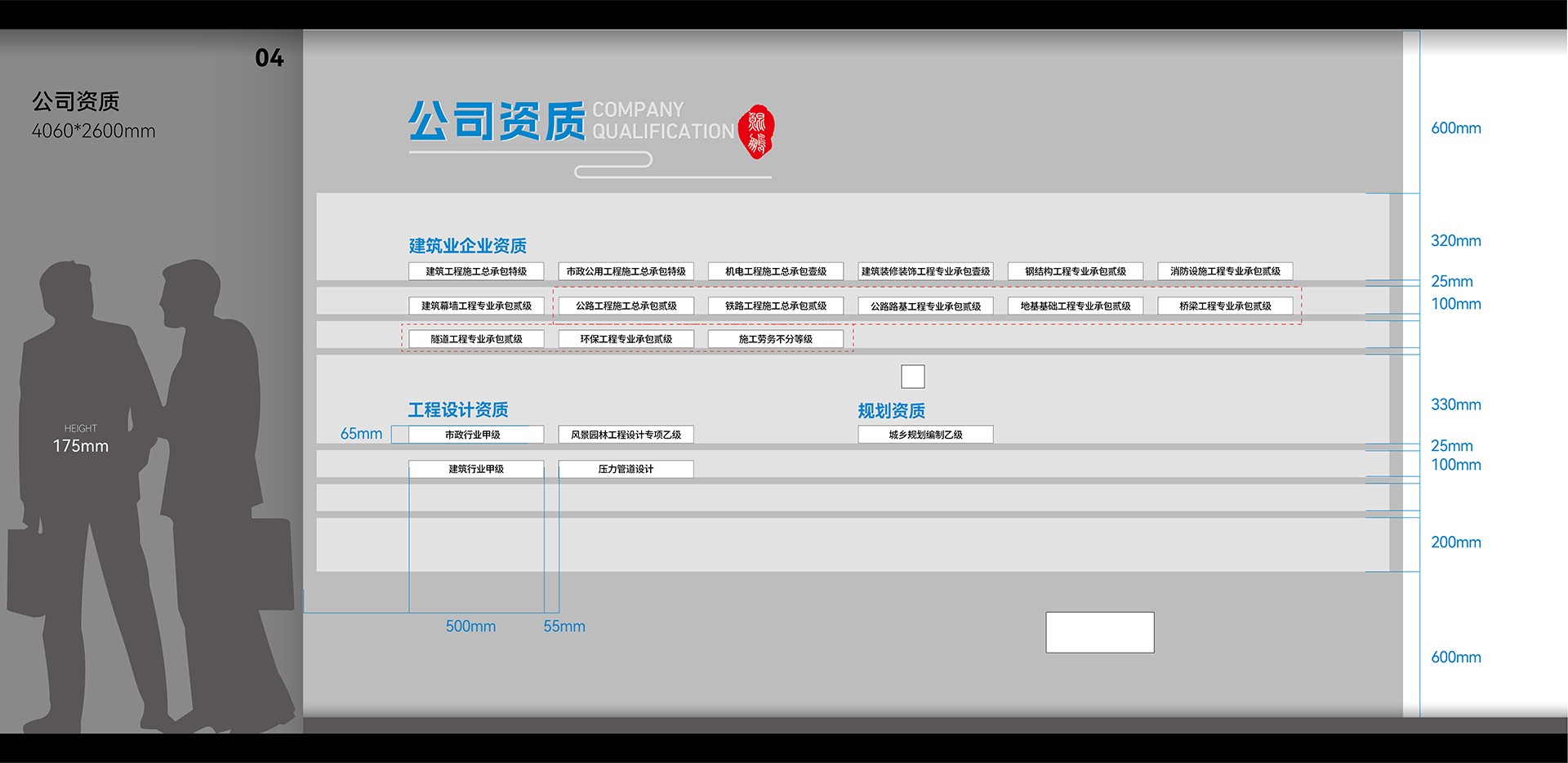
Task: Click the 公路工程施工总承包贰级 plaque
Action: (x=626, y=306)
